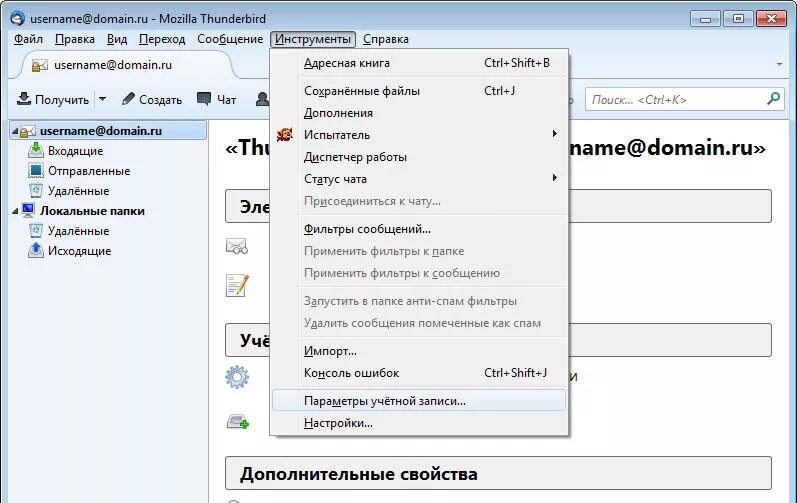Click the Испытатель pirate icon in menu

point(285,135)
